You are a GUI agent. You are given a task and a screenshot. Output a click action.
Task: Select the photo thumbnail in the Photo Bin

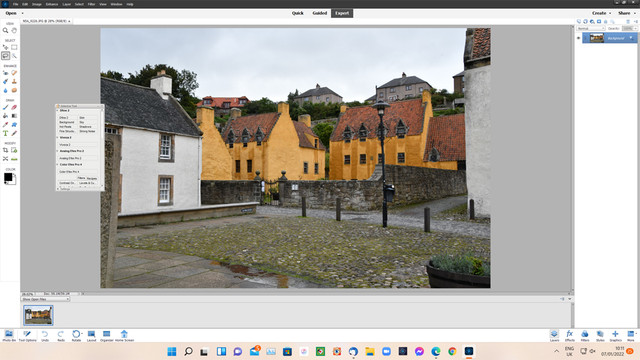pos(38,315)
